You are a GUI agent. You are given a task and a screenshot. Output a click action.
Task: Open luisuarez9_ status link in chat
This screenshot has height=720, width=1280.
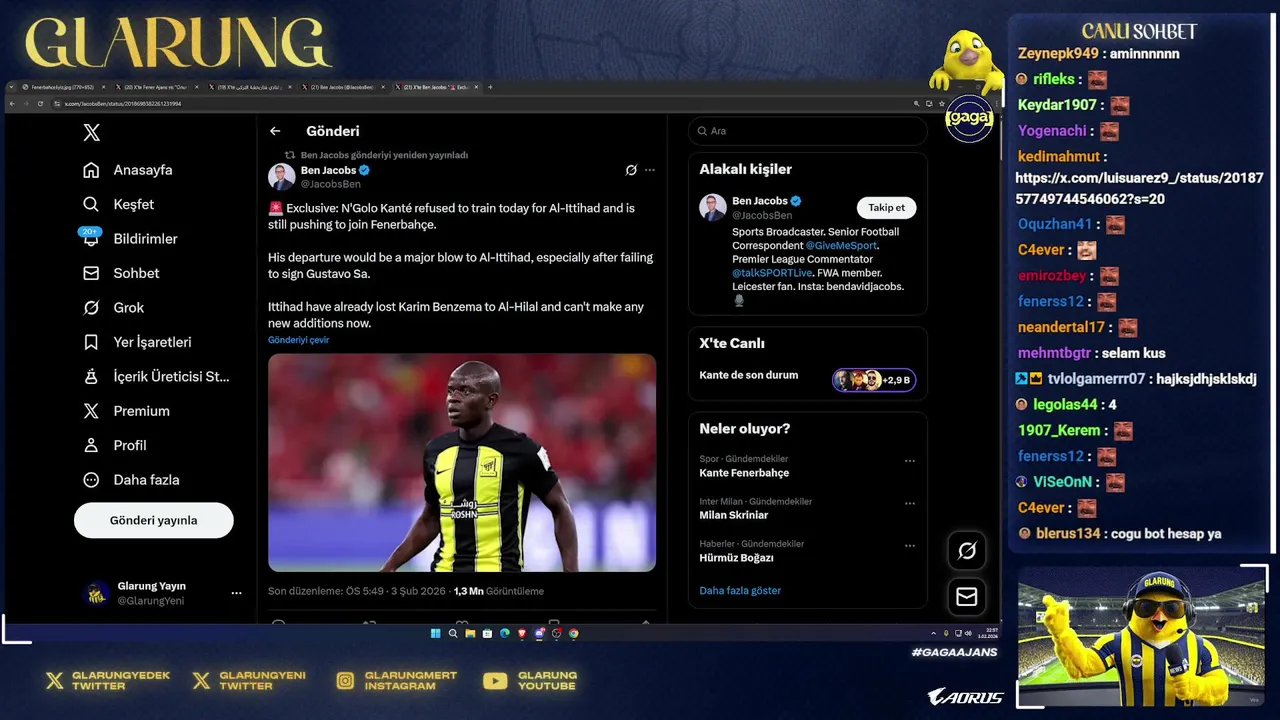(1140, 189)
